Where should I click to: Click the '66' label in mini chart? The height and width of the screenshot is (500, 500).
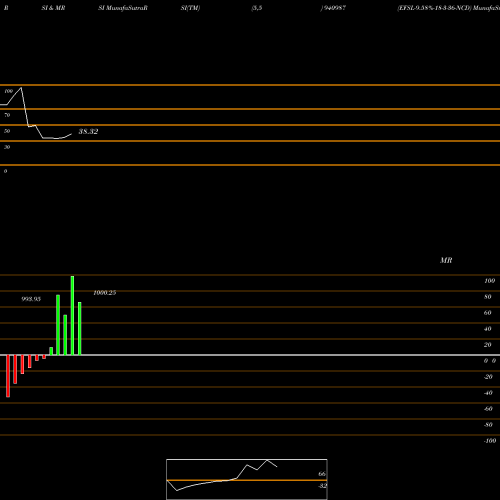pyautogui.click(x=322, y=474)
